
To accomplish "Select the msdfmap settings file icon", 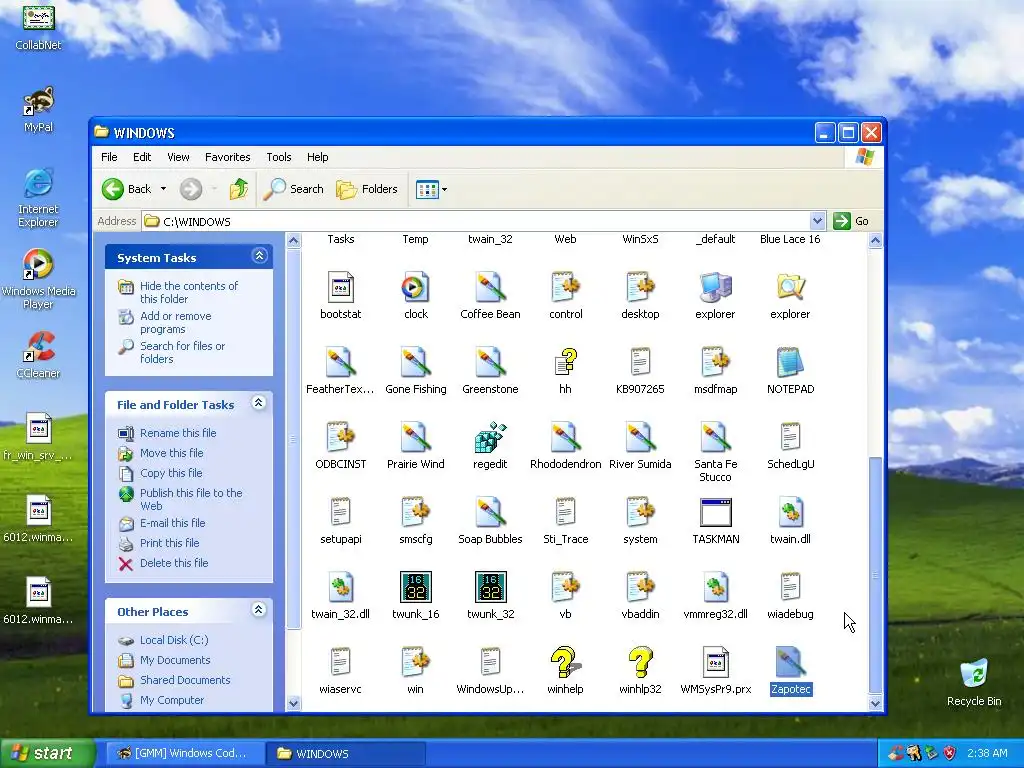I will (716, 362).
